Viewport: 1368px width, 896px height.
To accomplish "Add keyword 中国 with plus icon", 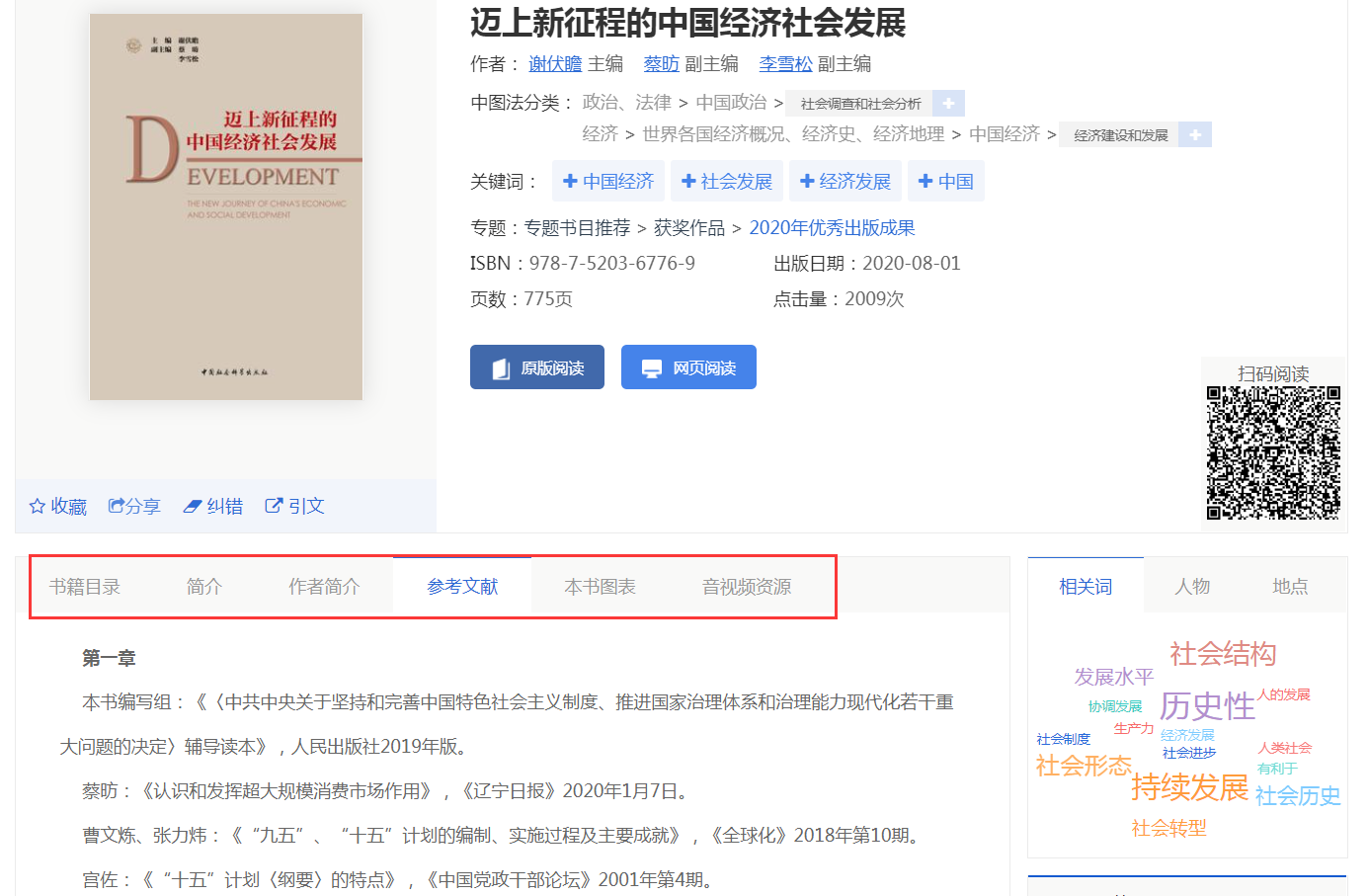I will [925, 182].
